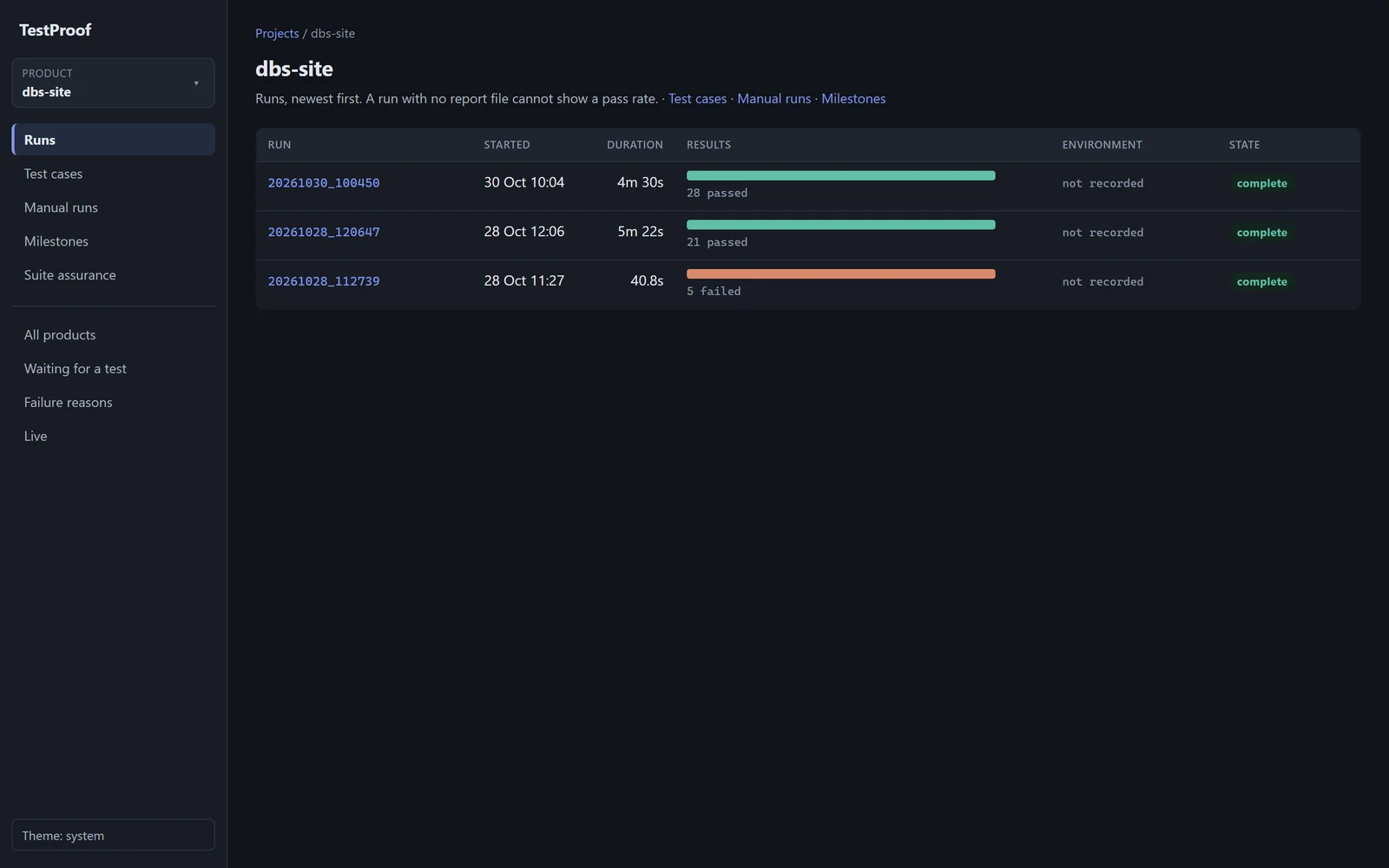Click the Manual runs header link

click(x=773, y=99)
